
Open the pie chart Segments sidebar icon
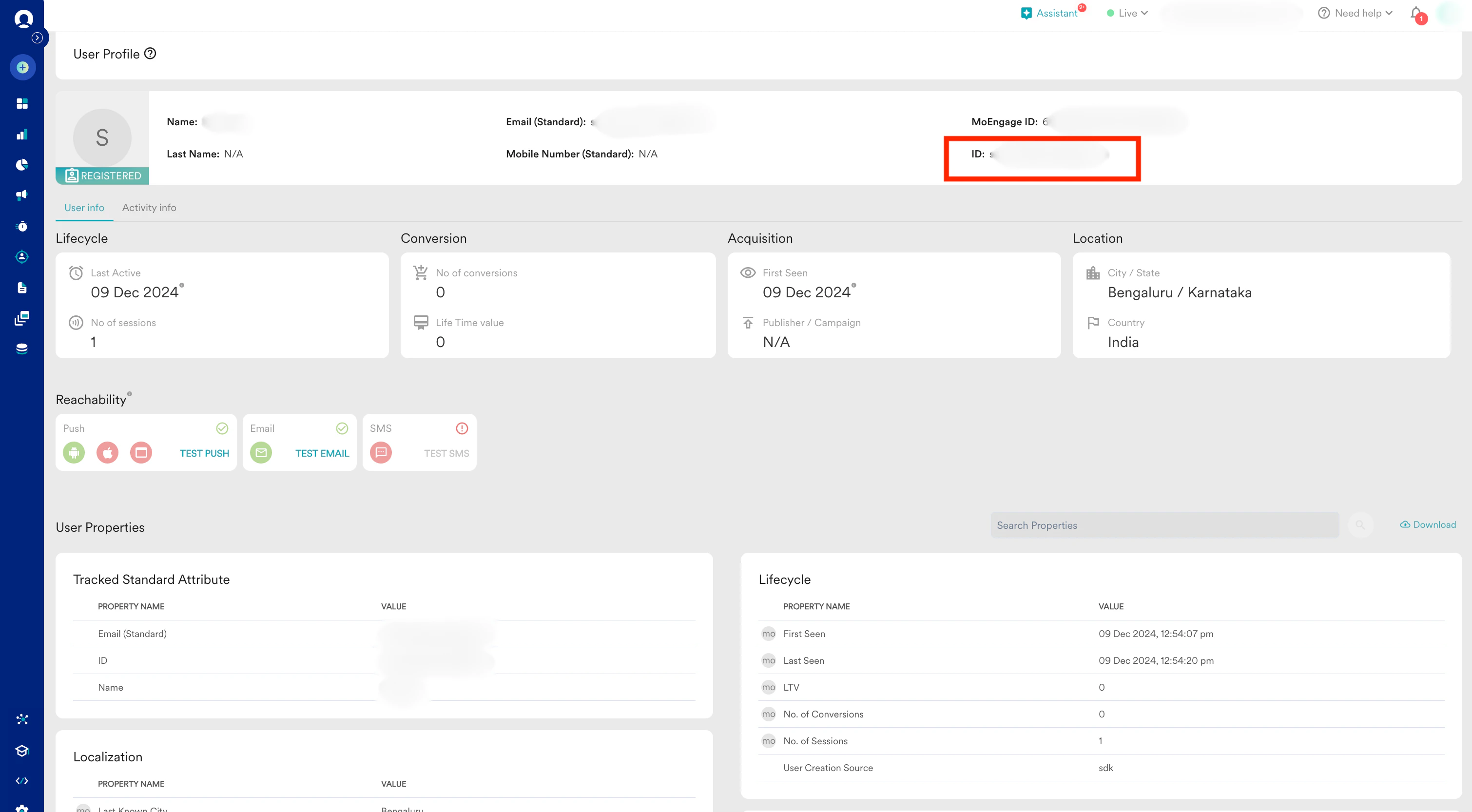click(x=22, y=165)
